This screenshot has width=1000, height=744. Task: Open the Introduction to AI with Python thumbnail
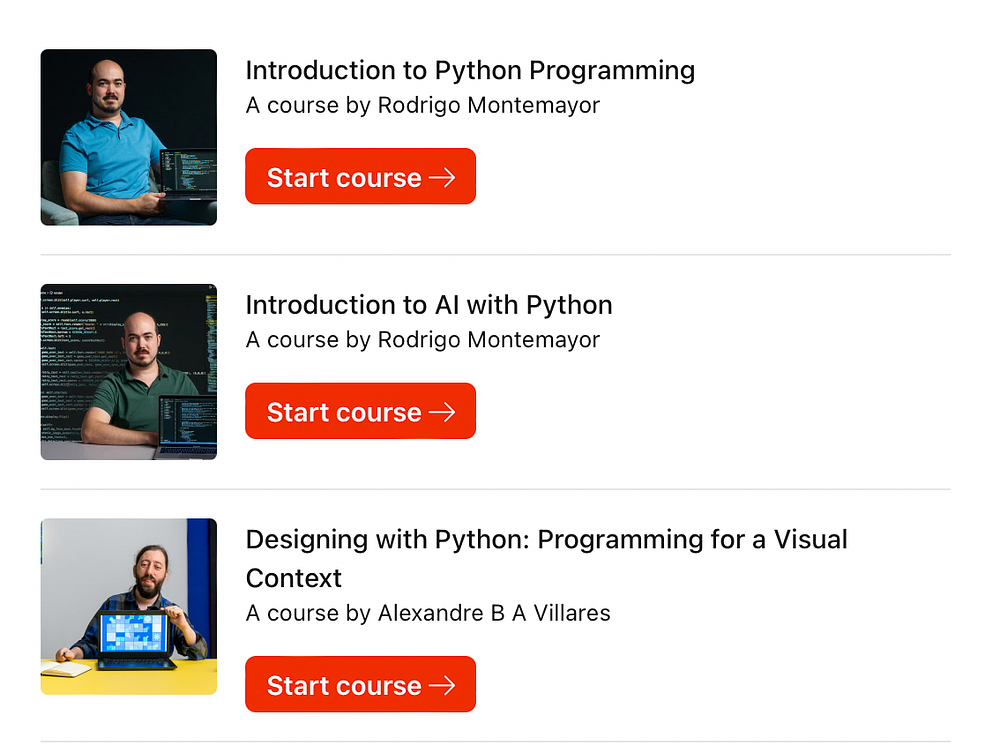coord(128,372)
